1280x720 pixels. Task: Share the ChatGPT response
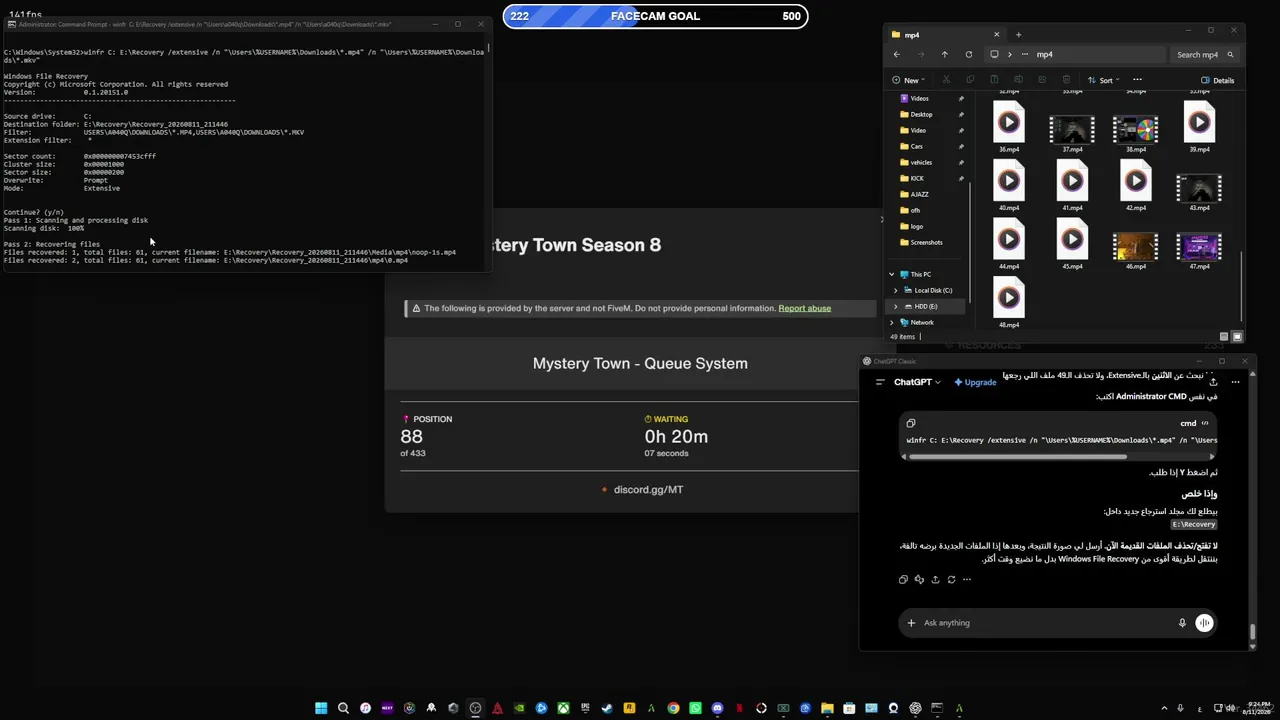pyautogui.click(x=935, y=580)
